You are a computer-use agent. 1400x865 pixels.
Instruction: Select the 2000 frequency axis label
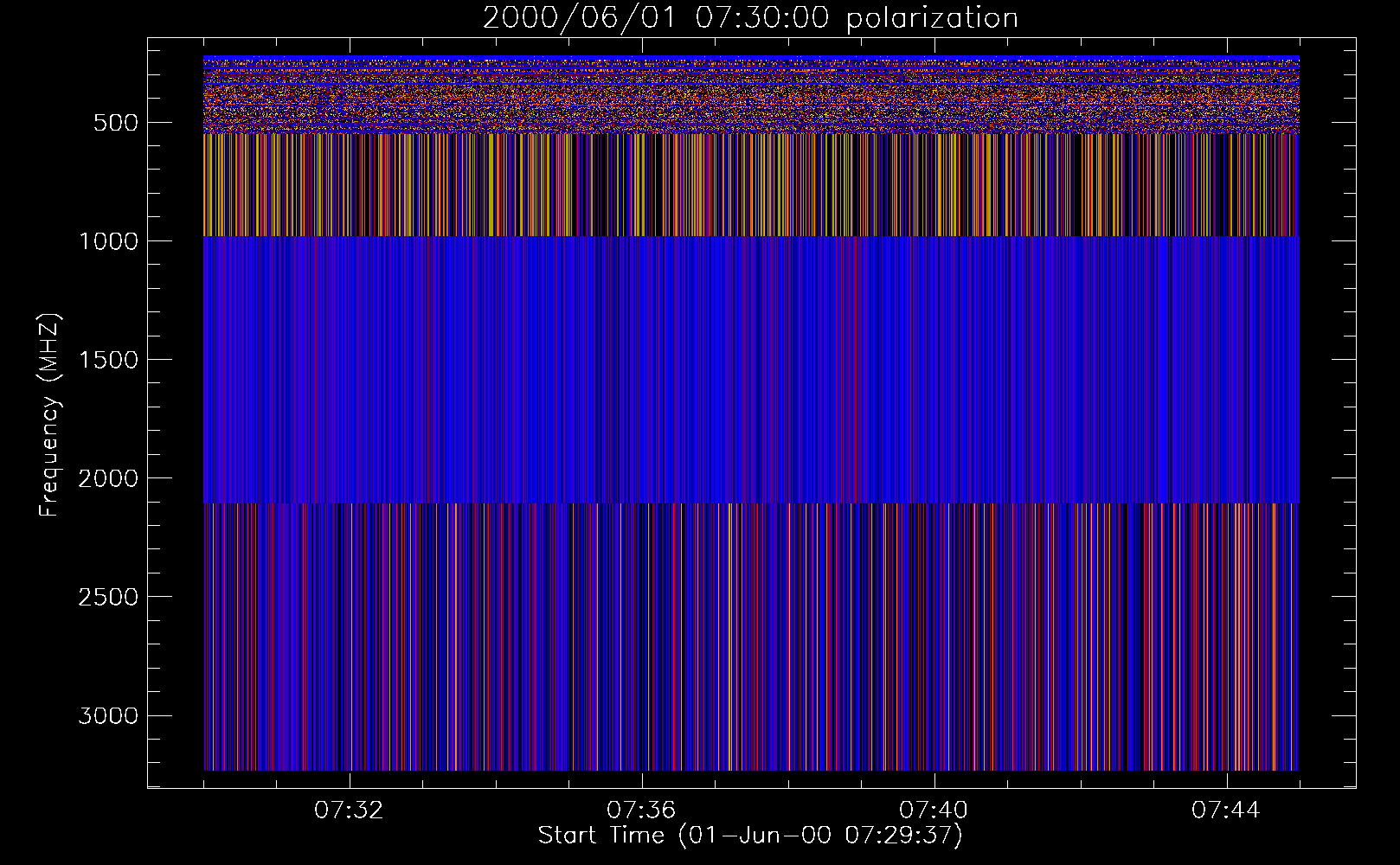[x=108, y=478]
